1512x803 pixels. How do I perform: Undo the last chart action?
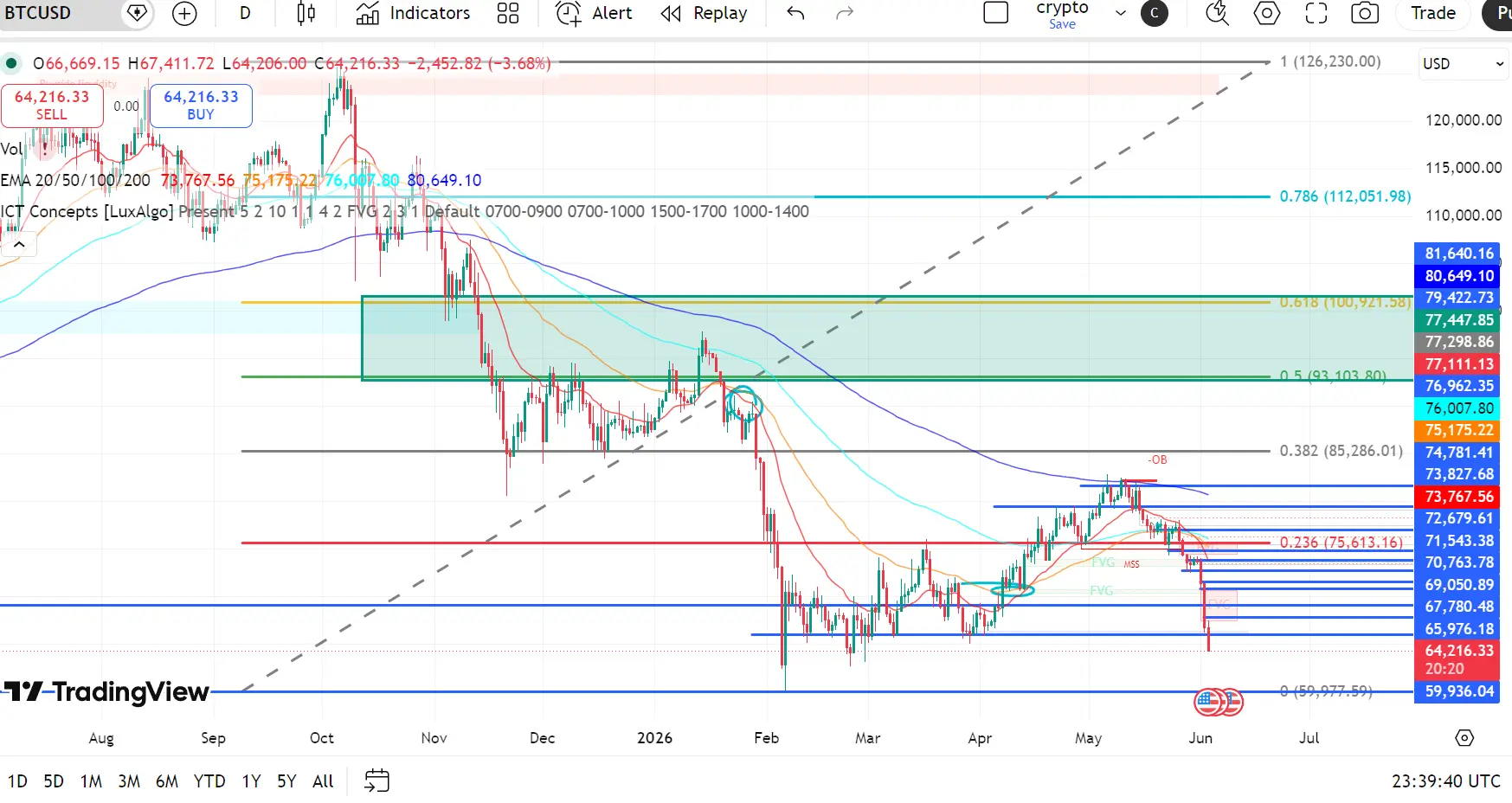click(795, 13)
